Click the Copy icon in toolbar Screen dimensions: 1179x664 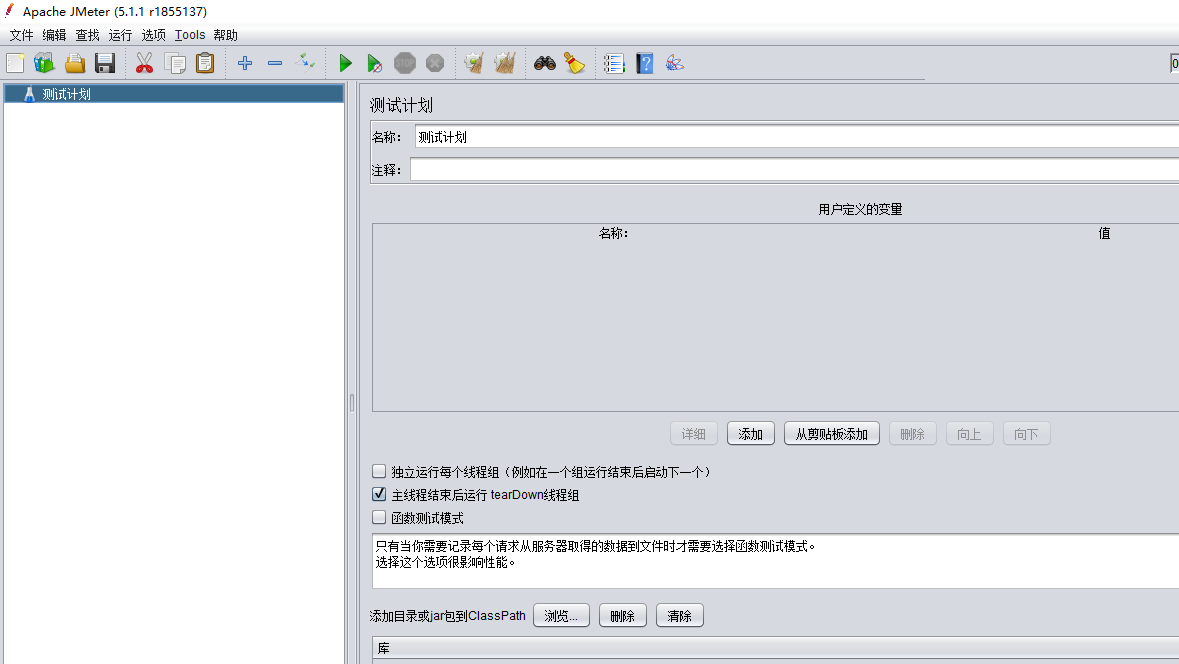click(x=174, y=63)
